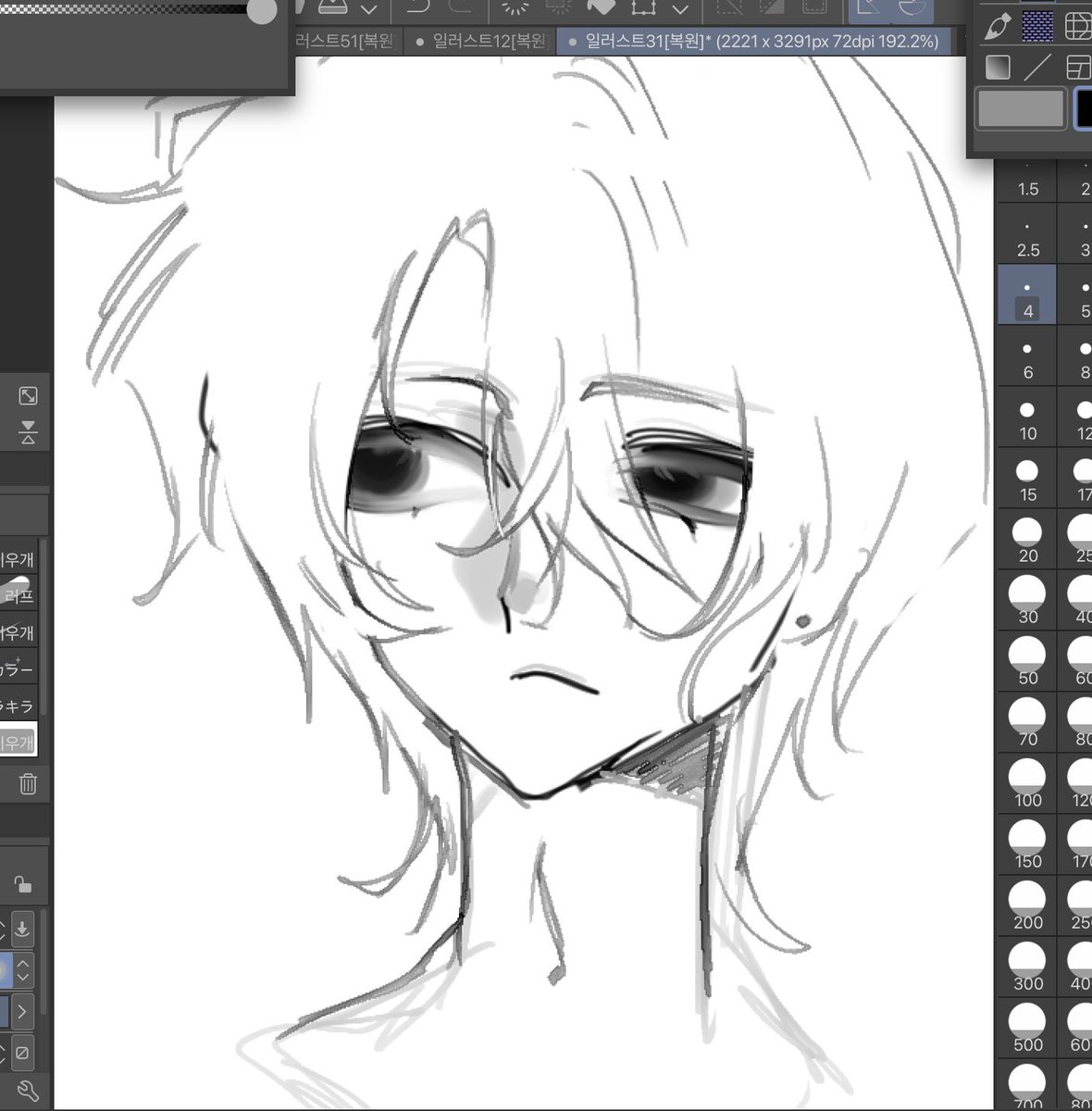Open the transform options dropdown arrow

tap(680, 9)
